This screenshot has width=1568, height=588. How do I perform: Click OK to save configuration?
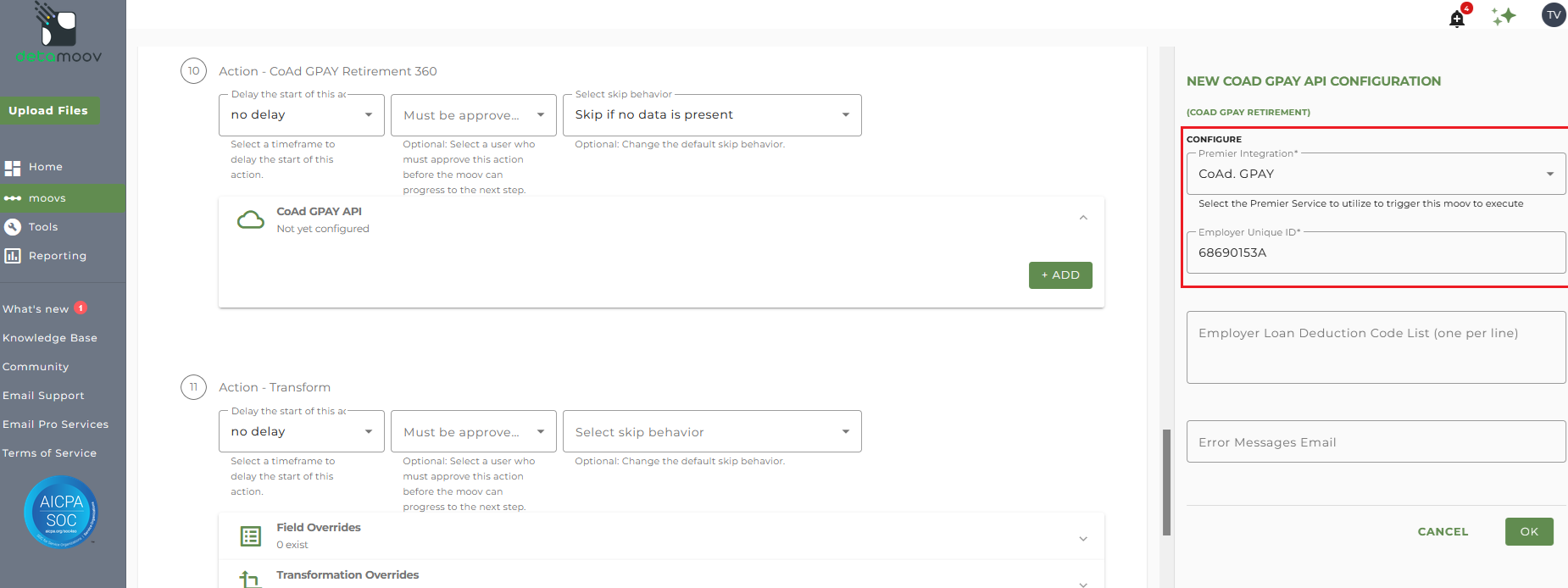tap(1529, 531)
